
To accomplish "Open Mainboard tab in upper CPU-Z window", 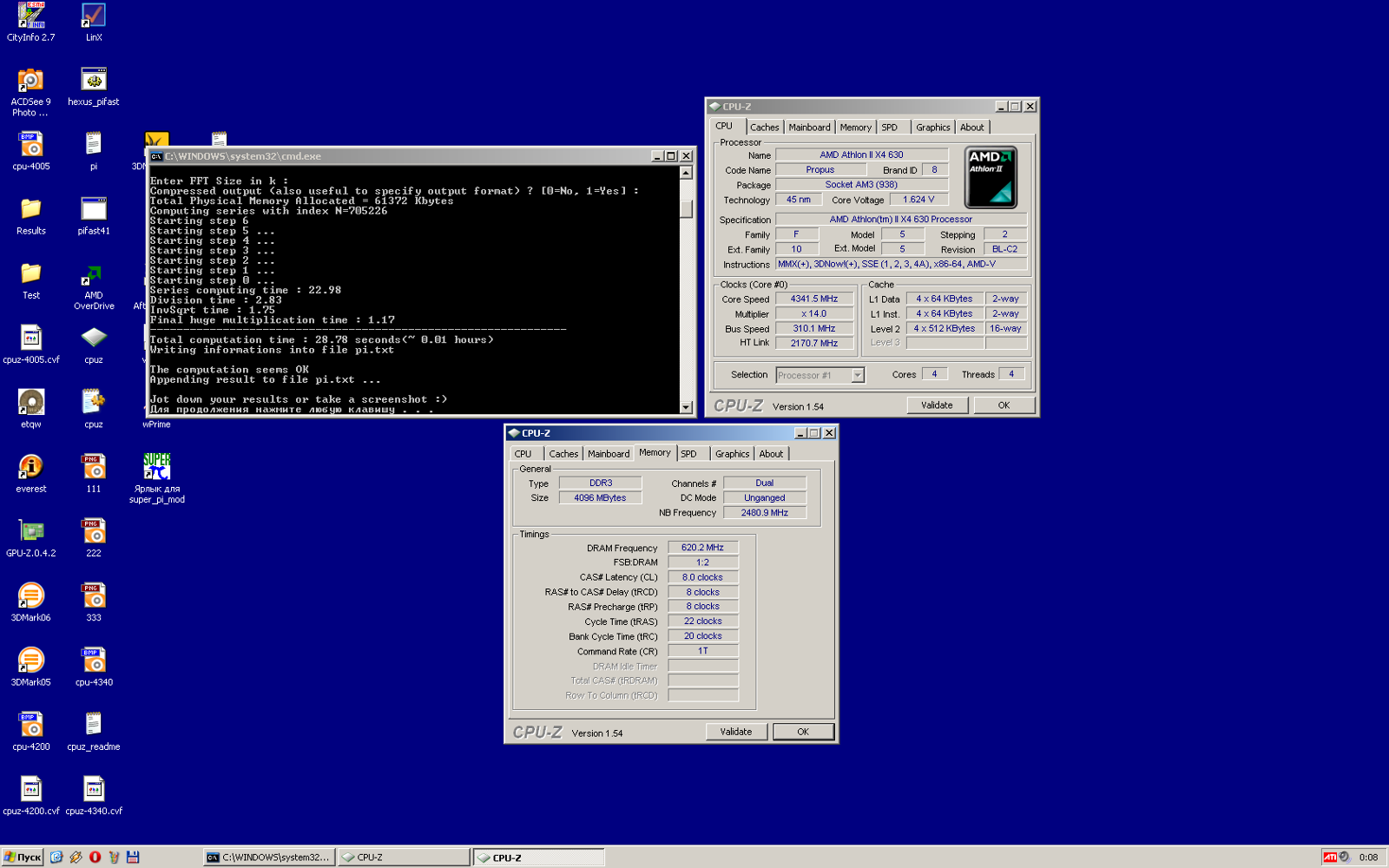I will click(809, 127).
